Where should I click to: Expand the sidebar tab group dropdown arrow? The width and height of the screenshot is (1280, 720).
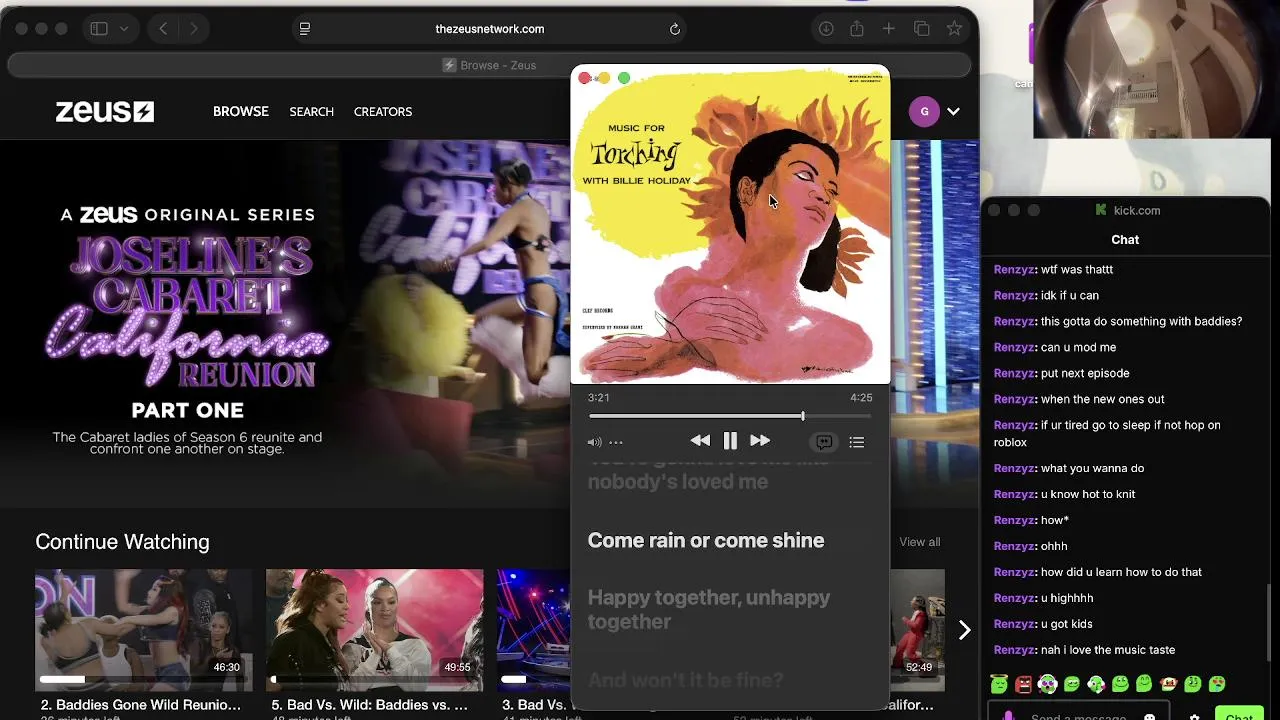coord(124,29)
